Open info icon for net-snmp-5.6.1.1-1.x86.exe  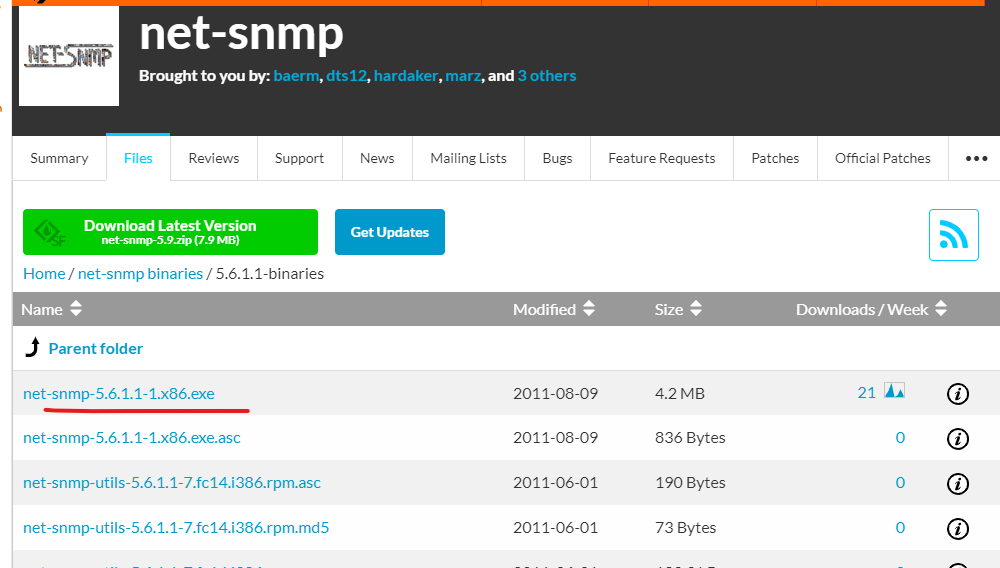pos(957,394)
